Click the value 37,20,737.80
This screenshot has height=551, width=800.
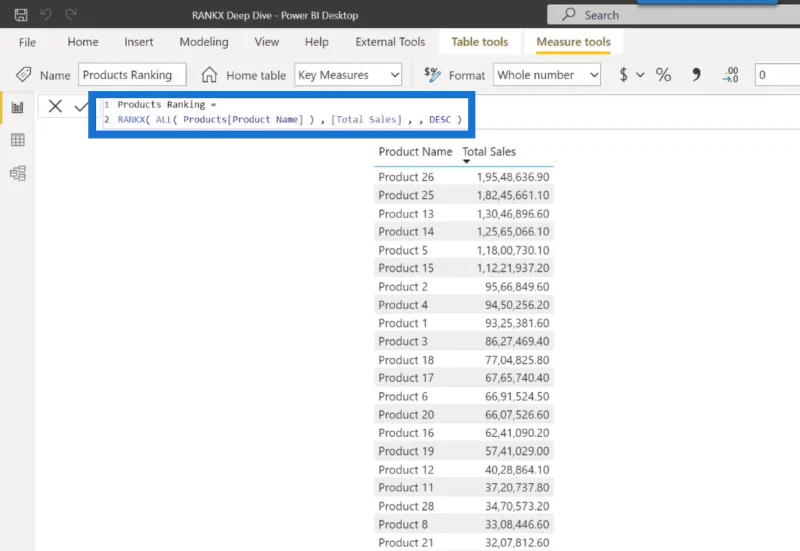coord(517,488)
